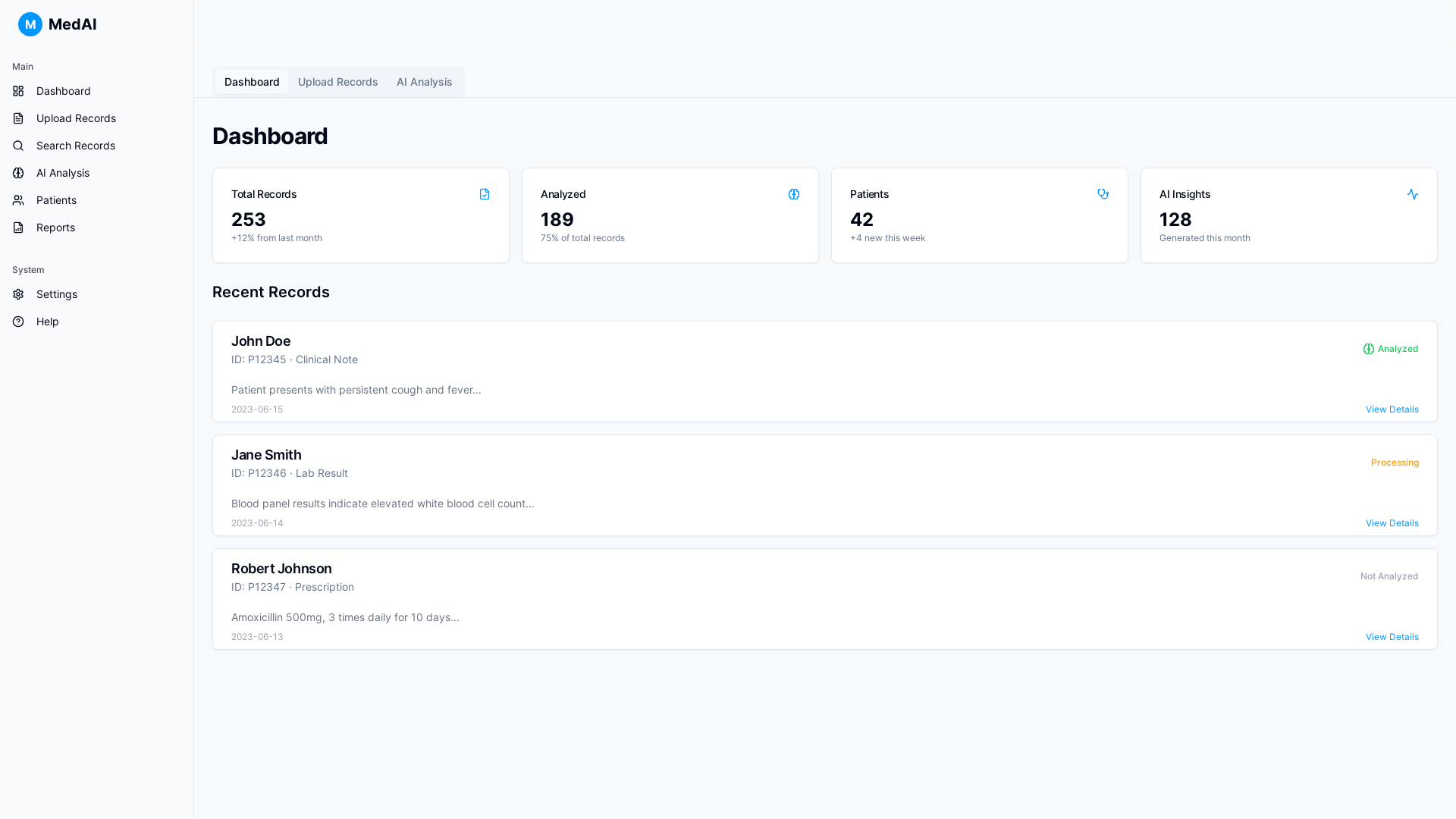Image resolution: width=1456 pixels, height=819 pixels.
Task: Click the Robert Johnson patient name
Action: (x=281, y=569)
